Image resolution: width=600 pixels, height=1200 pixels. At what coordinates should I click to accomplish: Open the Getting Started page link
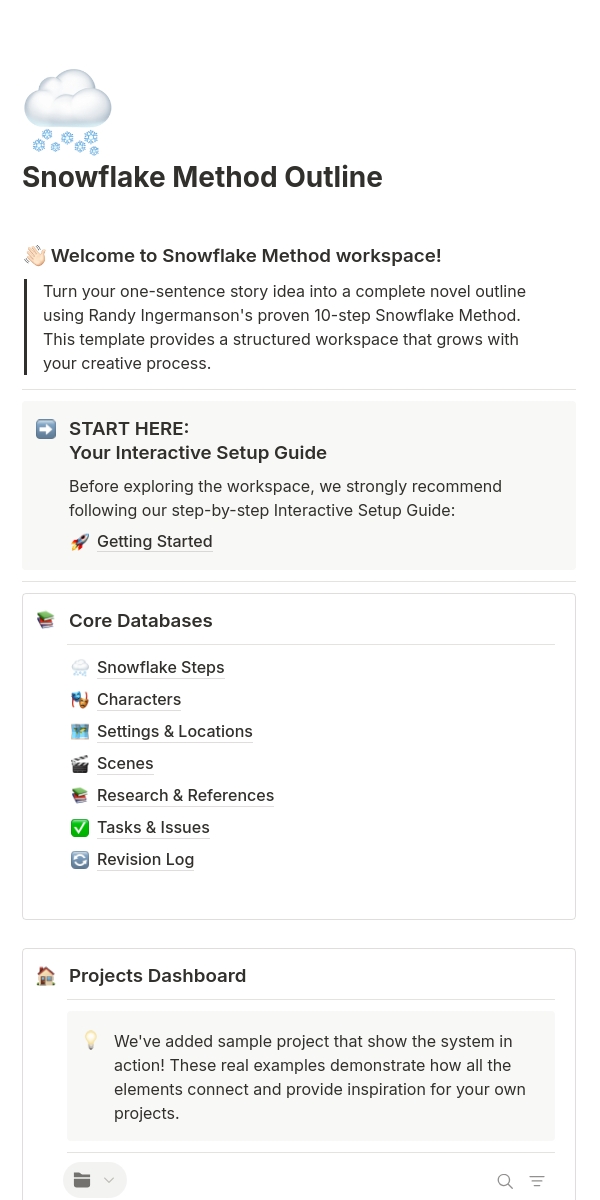click(x=155, y=541)
